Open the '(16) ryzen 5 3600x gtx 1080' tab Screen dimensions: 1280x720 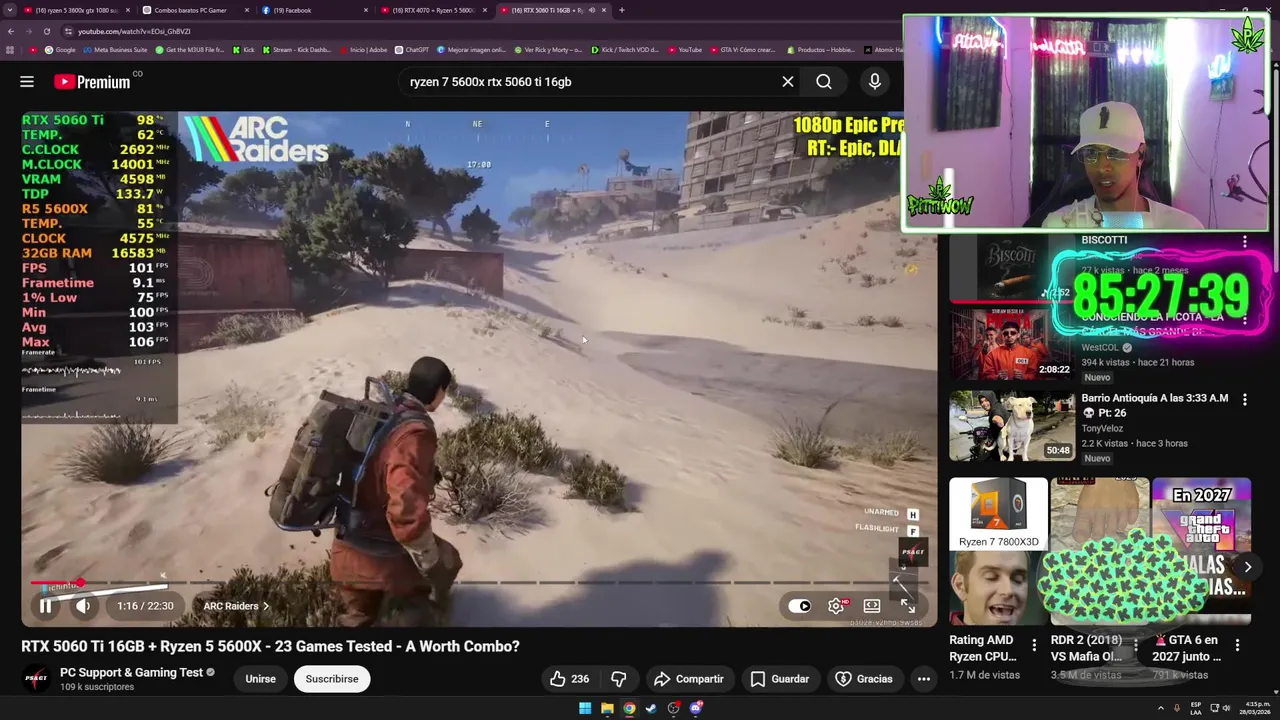[x=78, y=10]
